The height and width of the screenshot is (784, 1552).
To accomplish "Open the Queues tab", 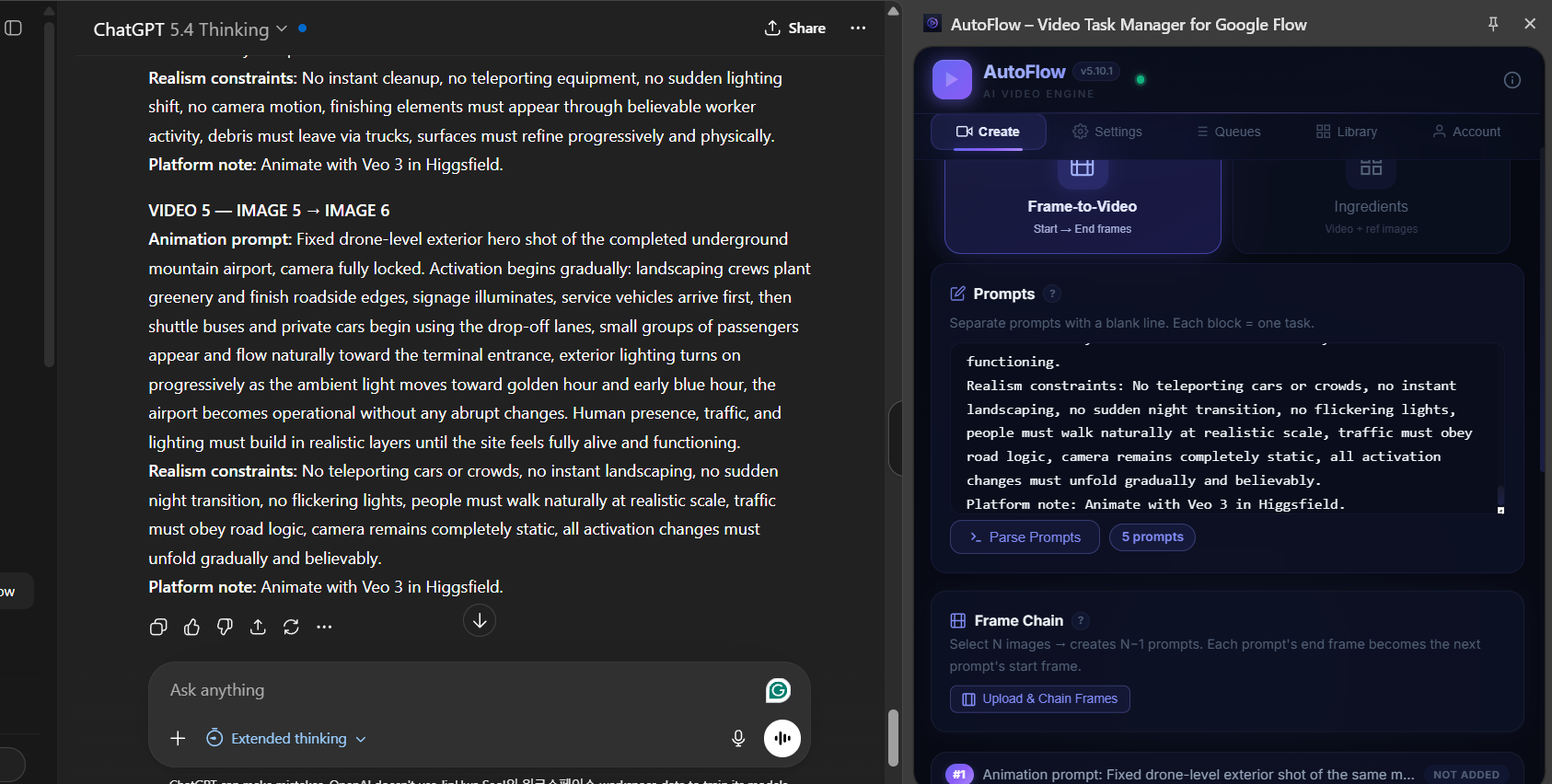I will point(1229,132).
